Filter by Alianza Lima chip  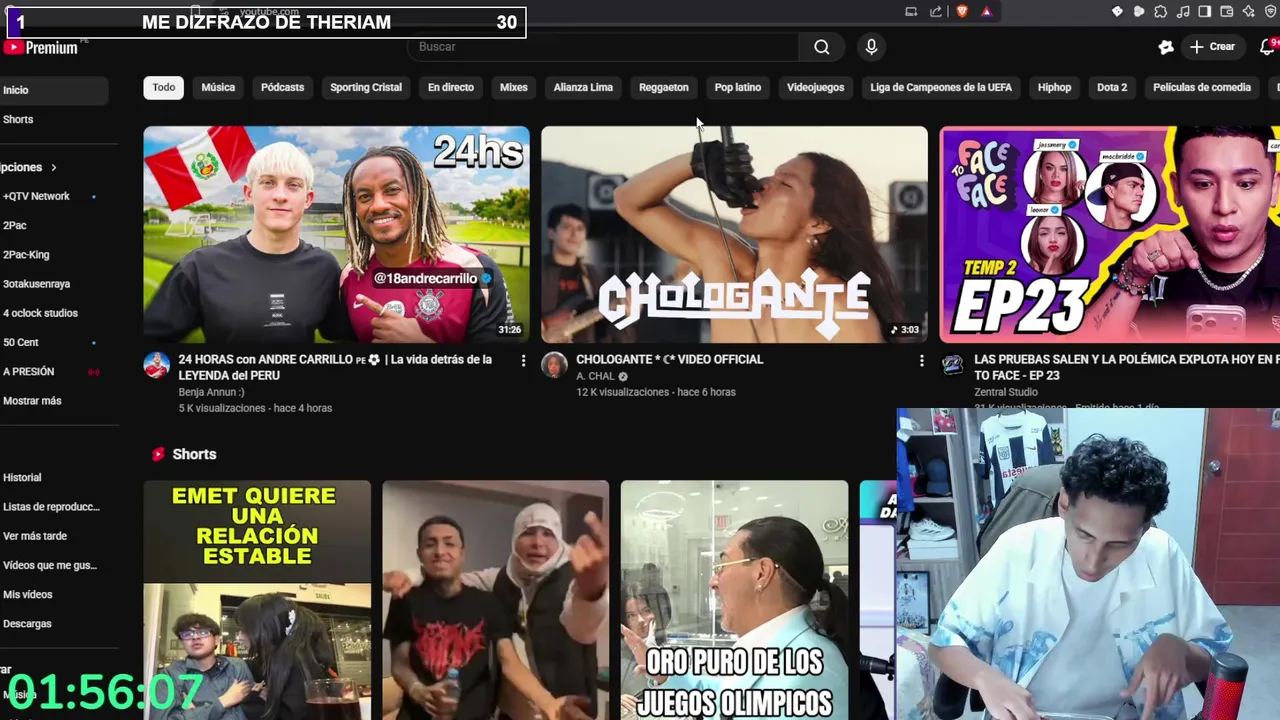pos(583,87)
